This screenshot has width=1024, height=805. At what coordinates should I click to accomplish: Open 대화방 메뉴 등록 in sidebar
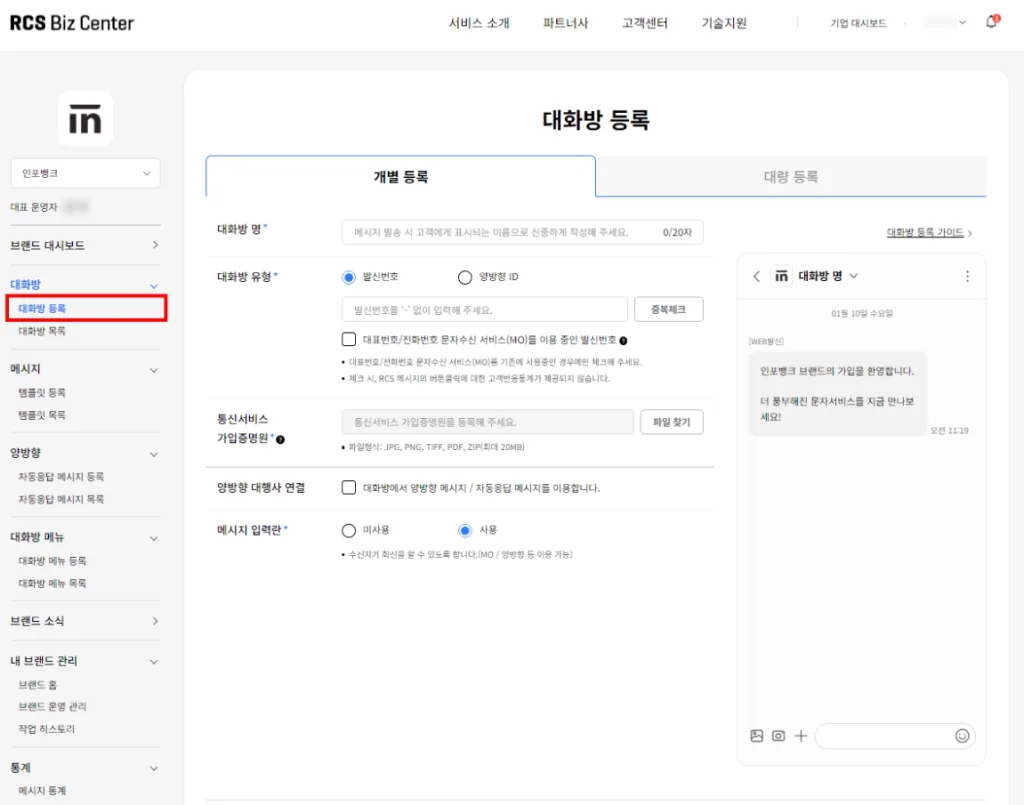tap(52, 561)
